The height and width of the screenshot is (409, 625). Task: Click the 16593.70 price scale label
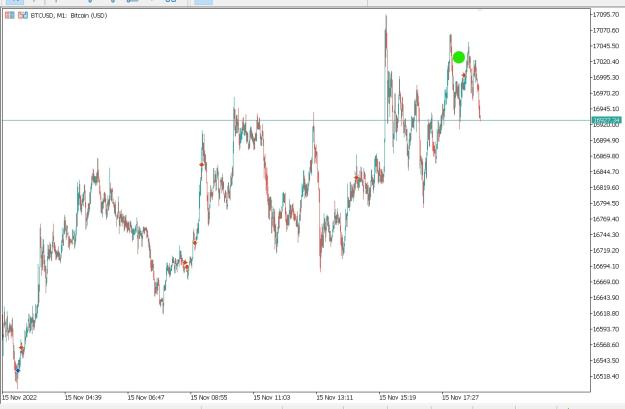(606, 329)
